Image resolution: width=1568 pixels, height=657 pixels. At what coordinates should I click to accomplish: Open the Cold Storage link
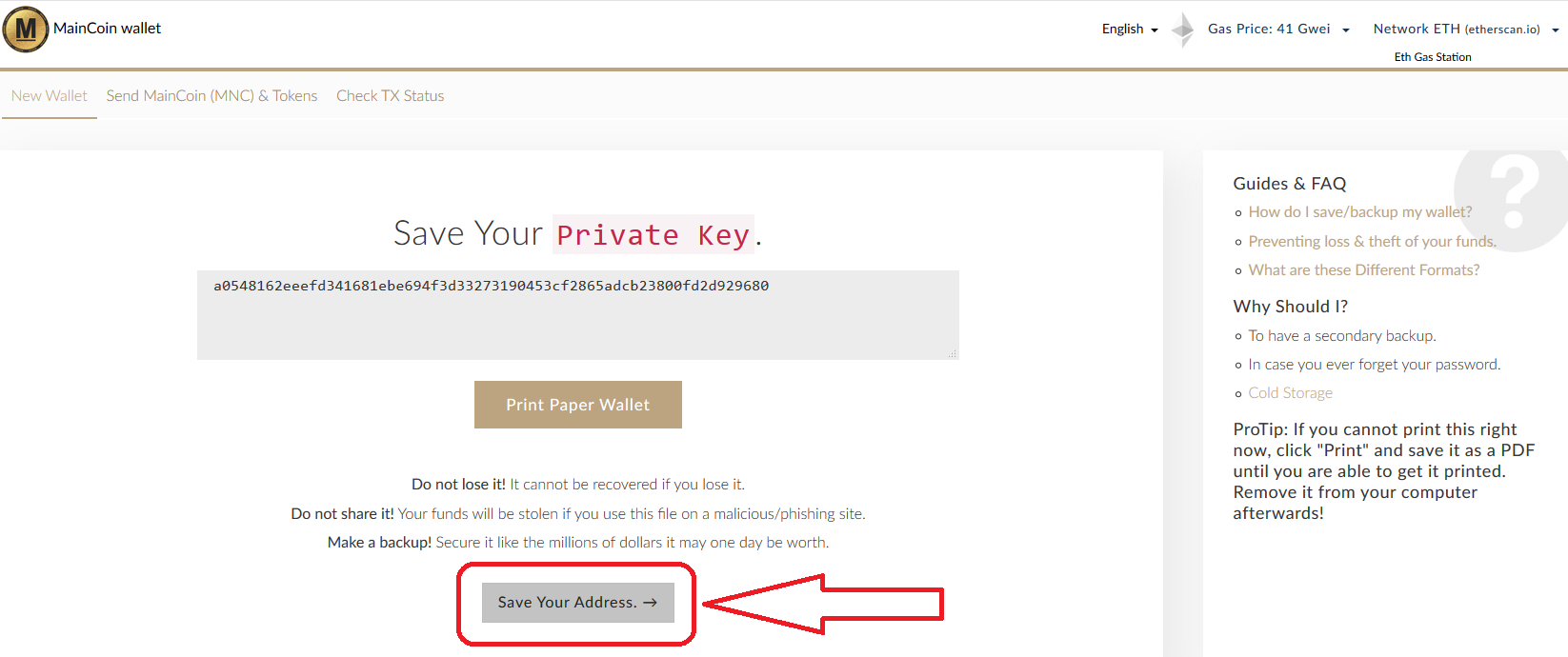point(1290,393)
